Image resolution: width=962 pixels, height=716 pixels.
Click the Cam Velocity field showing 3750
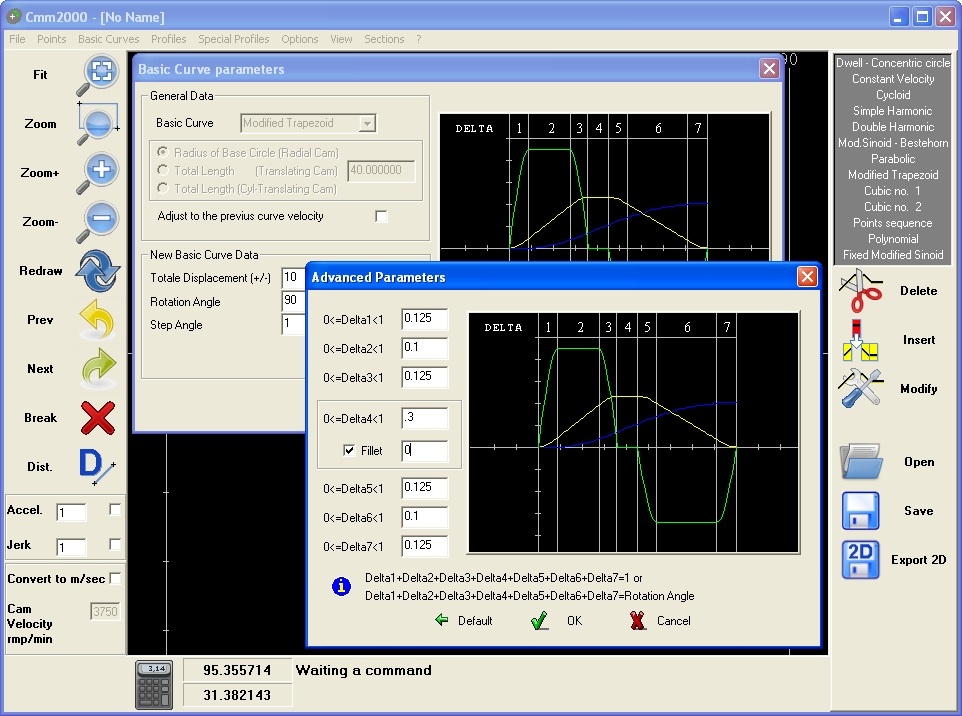105,611
